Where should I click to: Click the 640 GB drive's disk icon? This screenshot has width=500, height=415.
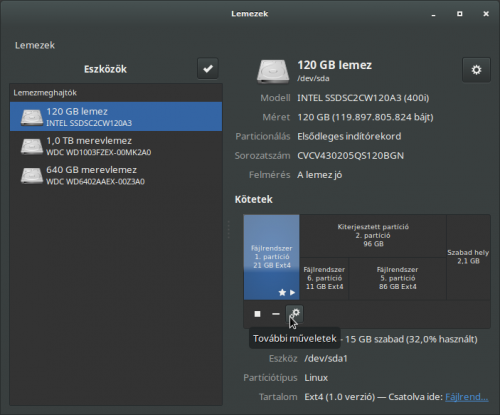[x=32, y=176]
